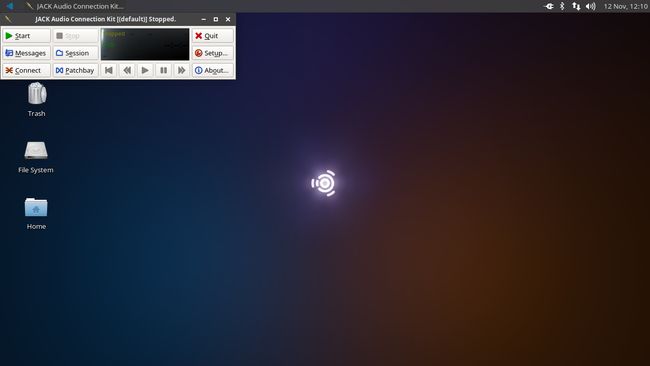This screenshot has height=366, width=650.
Task: Show the About dialog
Action: (x=213, y=70)
